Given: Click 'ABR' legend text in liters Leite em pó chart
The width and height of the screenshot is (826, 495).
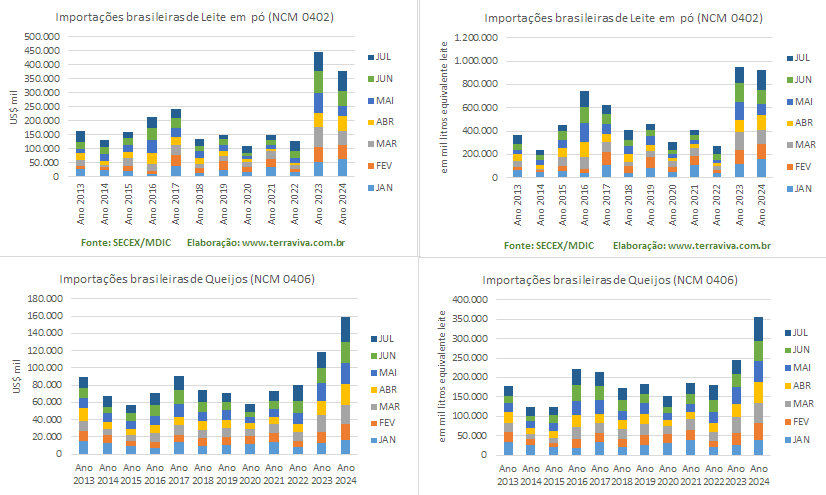Looking at the screenshot, I should 804,123.
